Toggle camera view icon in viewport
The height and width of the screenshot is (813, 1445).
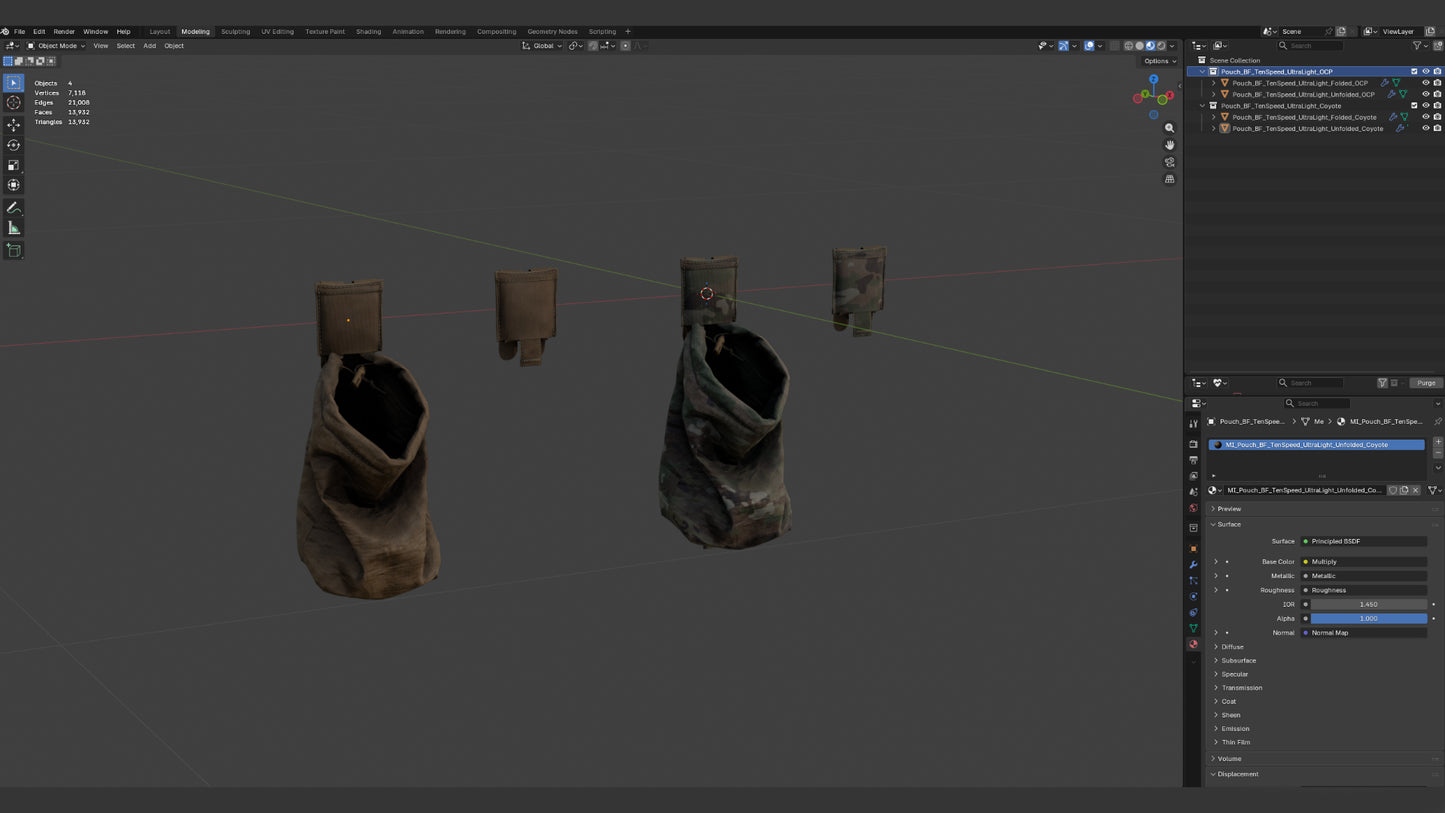tap(1169, 162)
